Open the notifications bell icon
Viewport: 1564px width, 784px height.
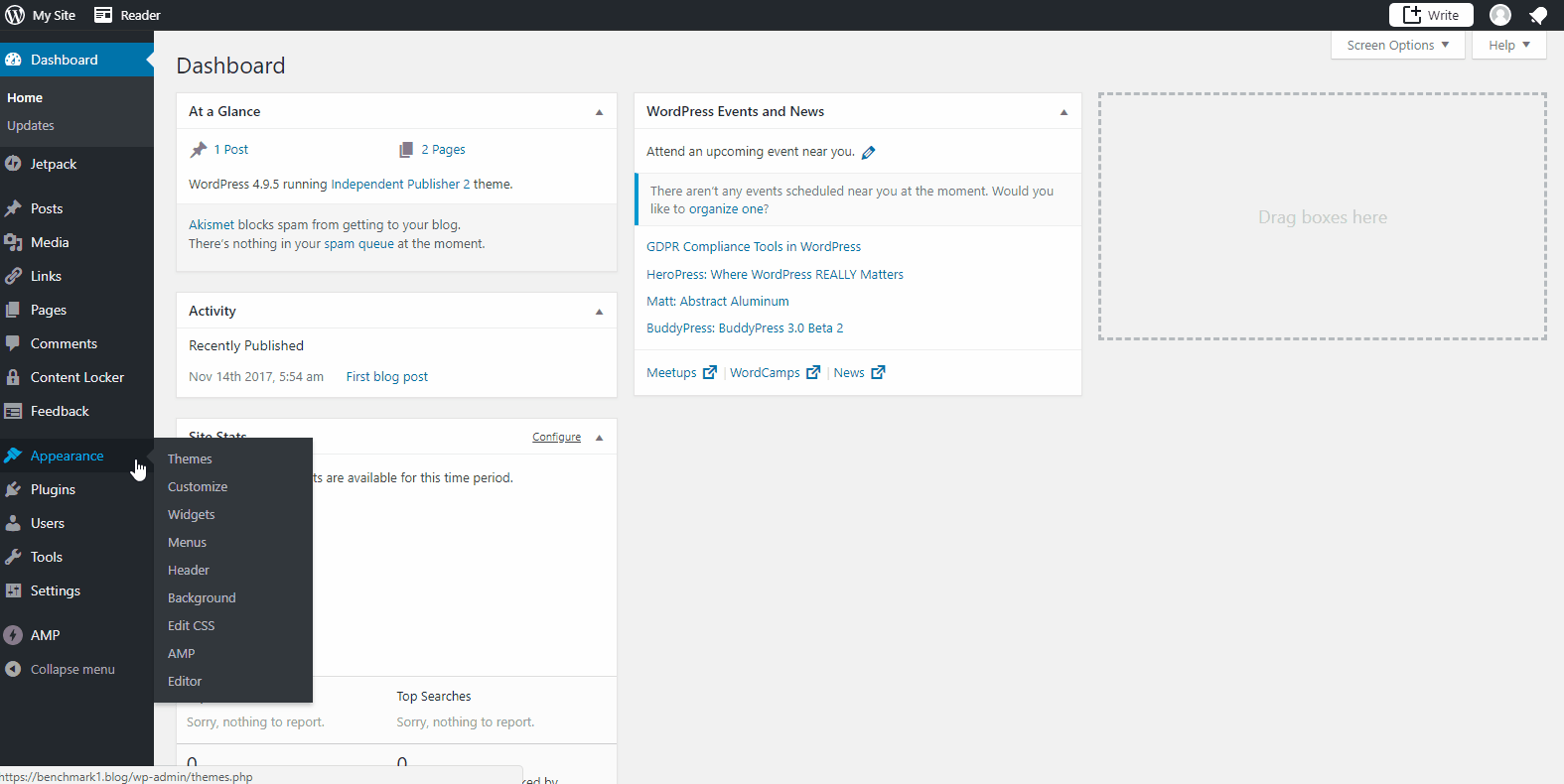coord(1538,15)
